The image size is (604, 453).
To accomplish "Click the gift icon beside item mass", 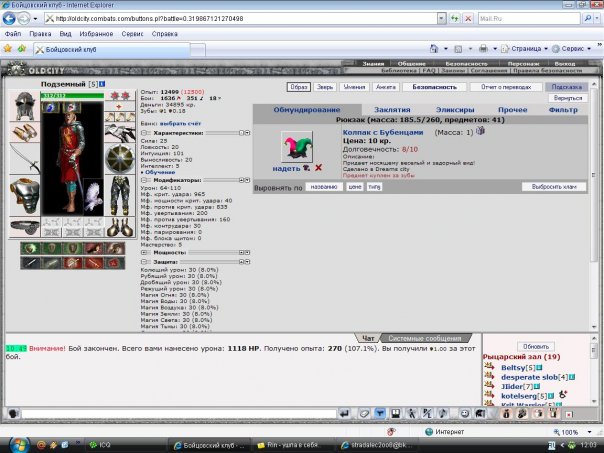I will (480, 131).
